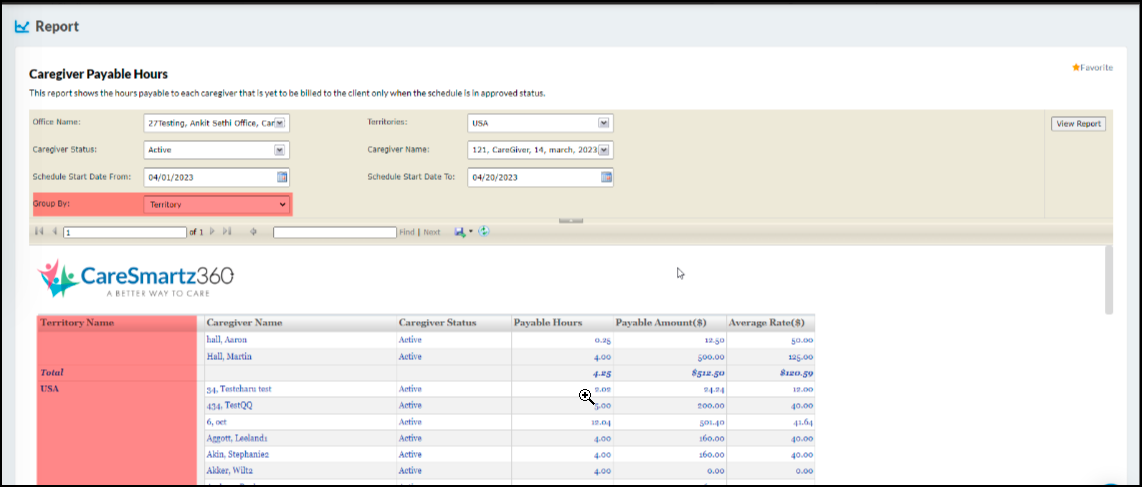Open the Group By Territory dropdown
Viewport: 1142px width, 487px height.
(282, 205)
